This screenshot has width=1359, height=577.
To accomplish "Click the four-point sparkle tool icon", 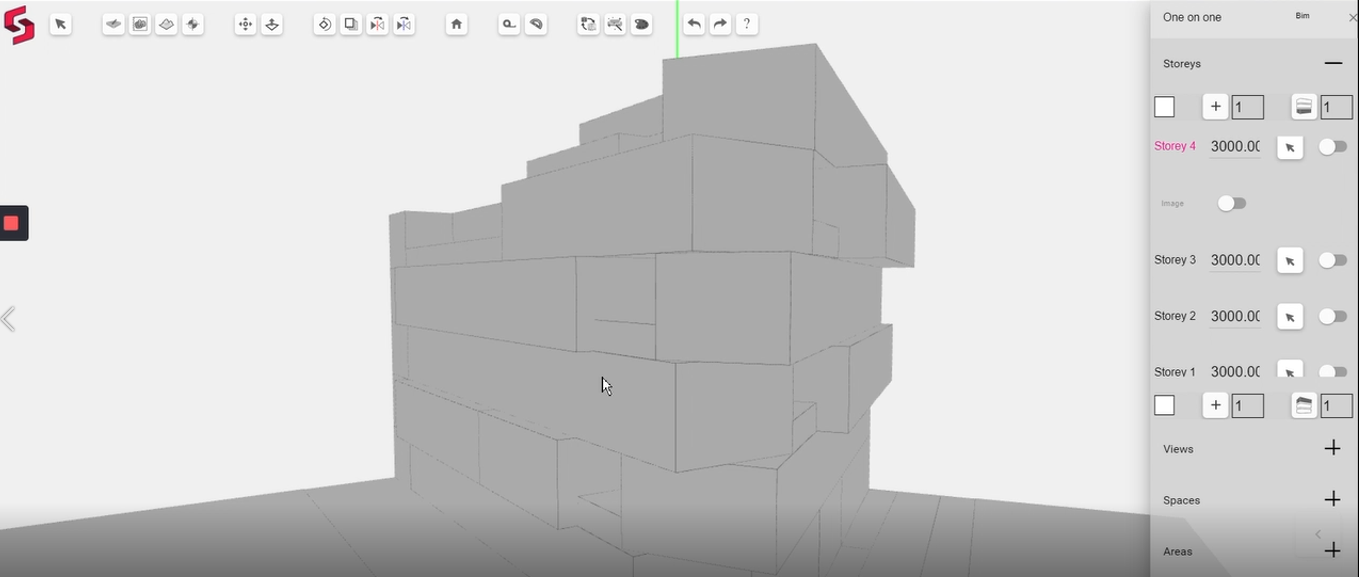I will click(193, 24).
